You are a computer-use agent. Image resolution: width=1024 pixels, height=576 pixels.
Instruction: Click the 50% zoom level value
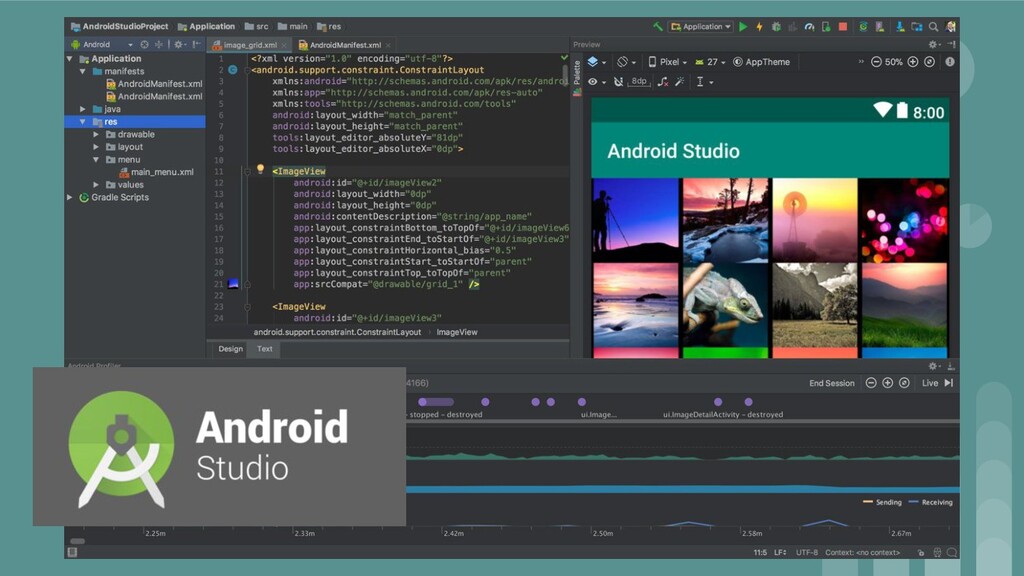pos(894,62)
